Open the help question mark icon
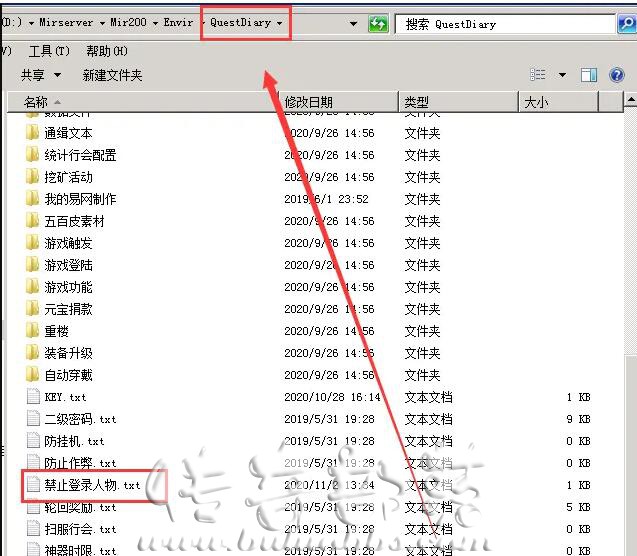The width and height of the screenshot is (637, 556). pyautogui.click(x=618, y=75)
